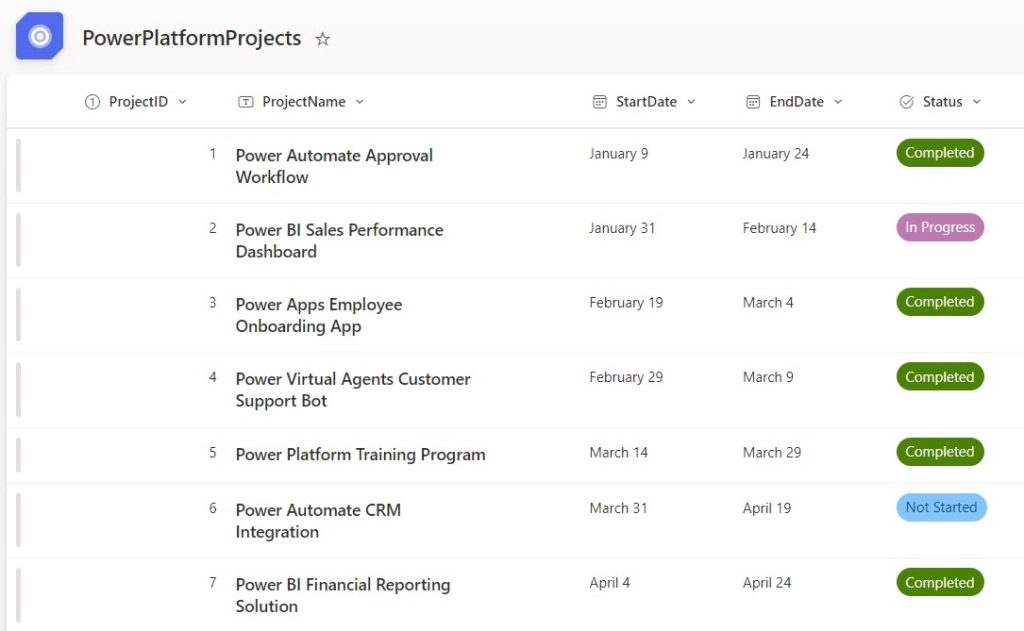
Task: Click the January 31 start date cell
Action: pos(622,228)
